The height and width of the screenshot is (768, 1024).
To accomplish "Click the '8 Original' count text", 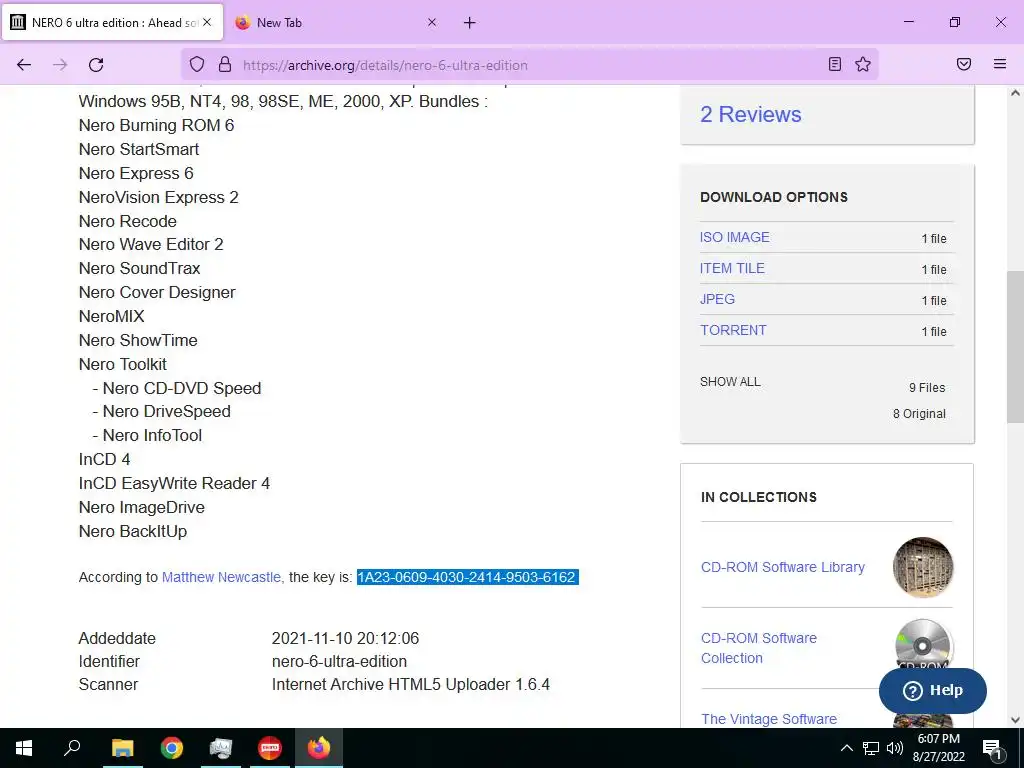I will point(919,414).
